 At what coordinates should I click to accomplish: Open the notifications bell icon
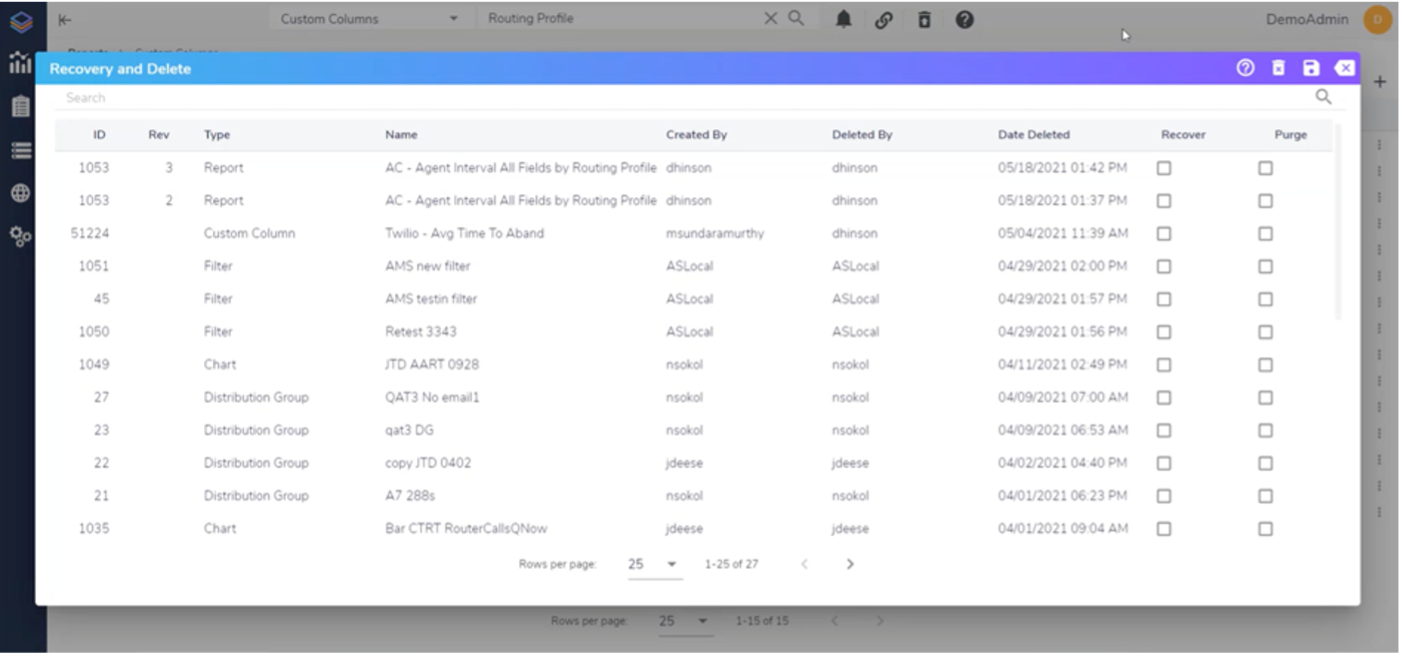coord(843,19)
